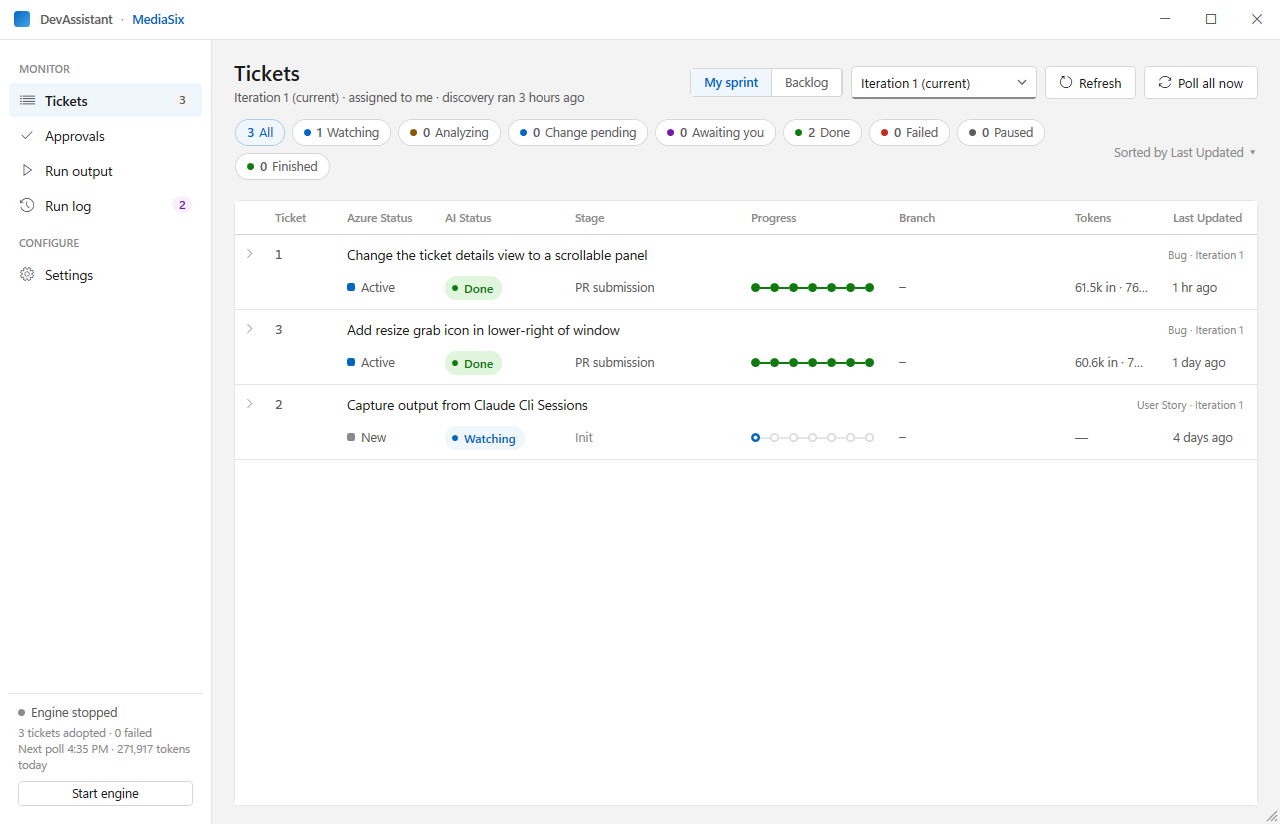Switch to the My sprint tab
1280x824 pixels.
tap(731, 83)
